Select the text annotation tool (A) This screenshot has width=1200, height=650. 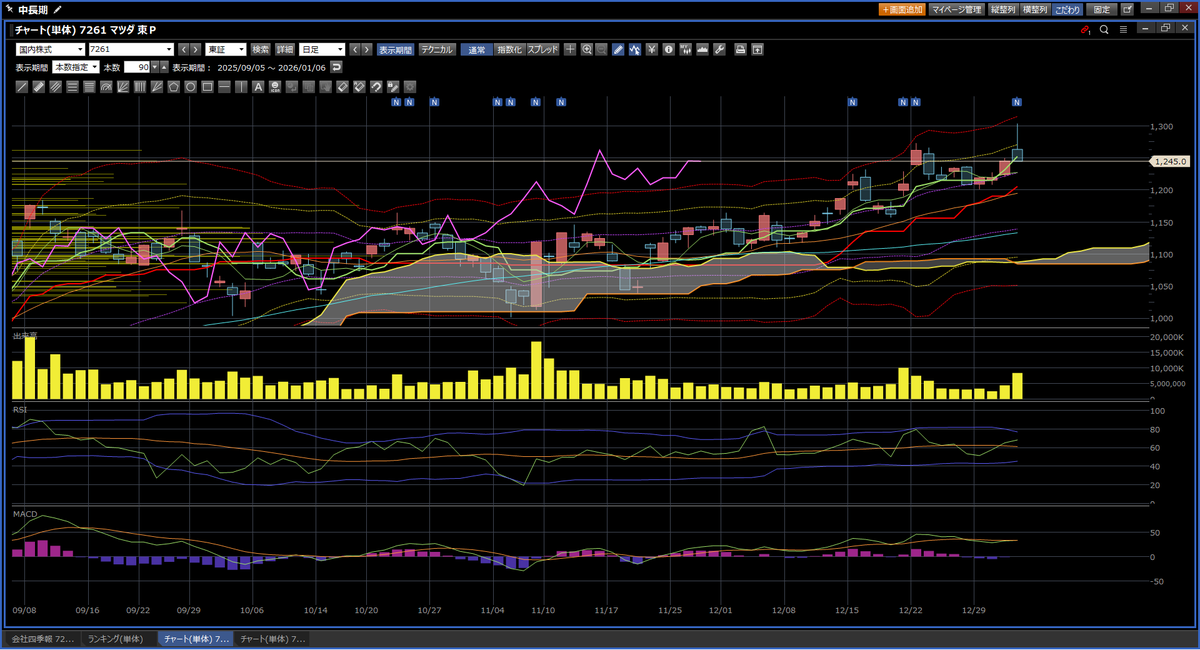pos(258,87)
